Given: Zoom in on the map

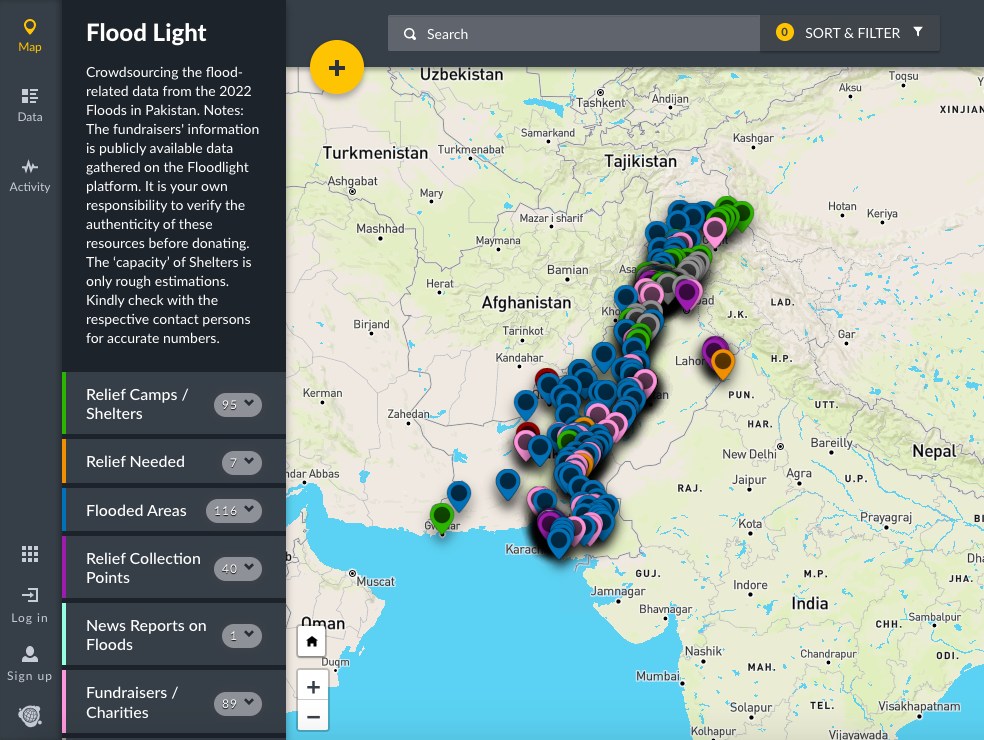Looking at the screenshot, I should point(313,687).
